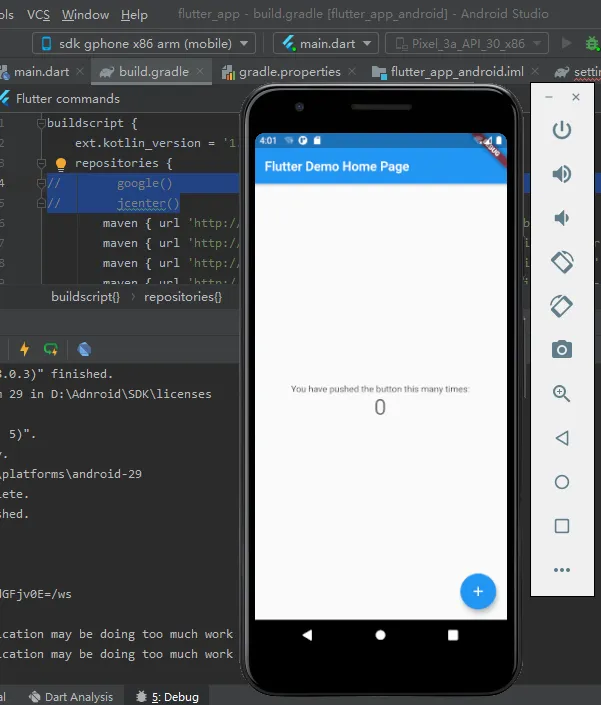Click console line with D:\Adnroid\SDK\licenses
The width and height of the screenshot is (601, 705).
pyautogui.click(x=106, y=394)
